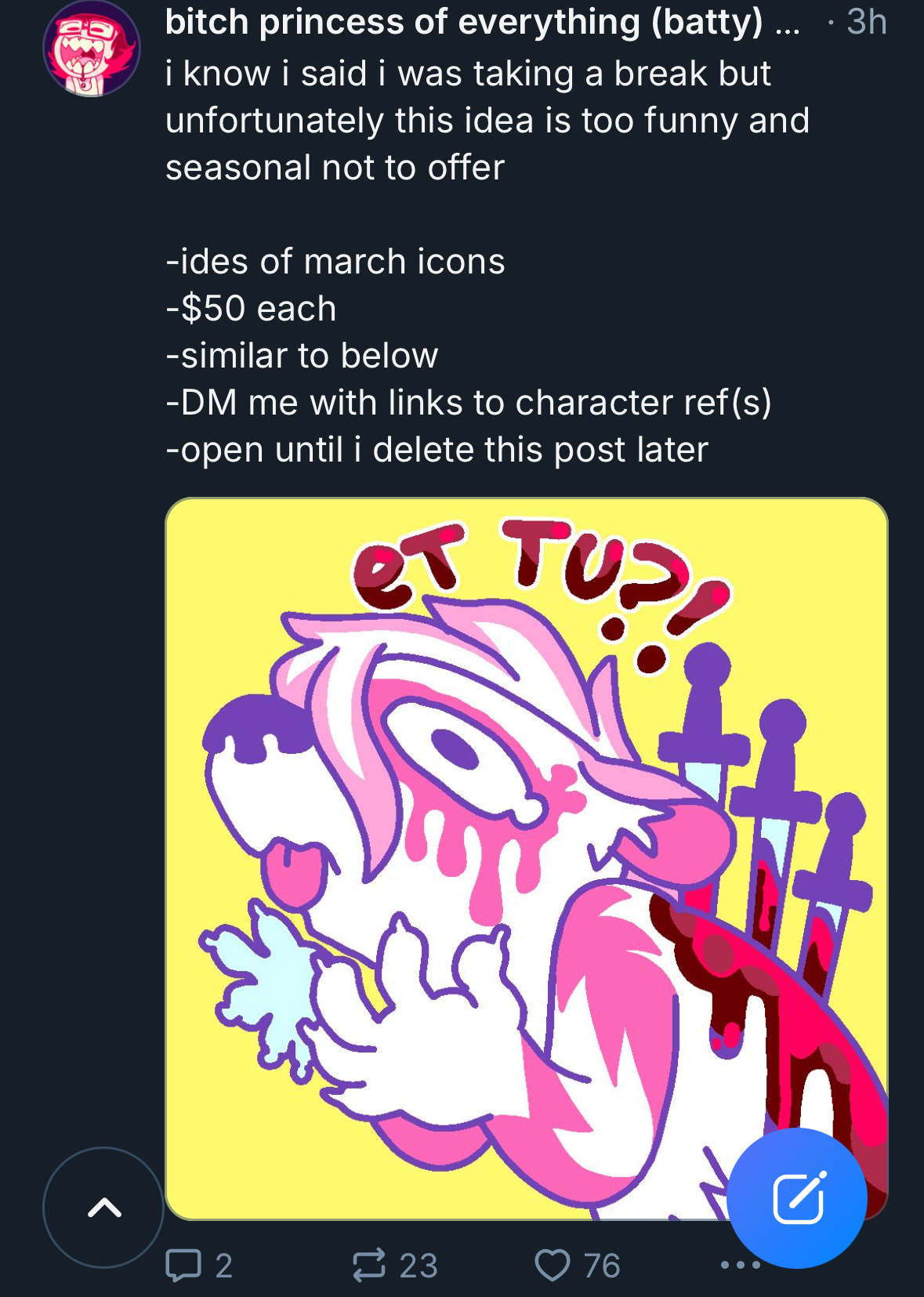Tap the post text about ides of march icons
The image size is (924, 1297).
335,262
